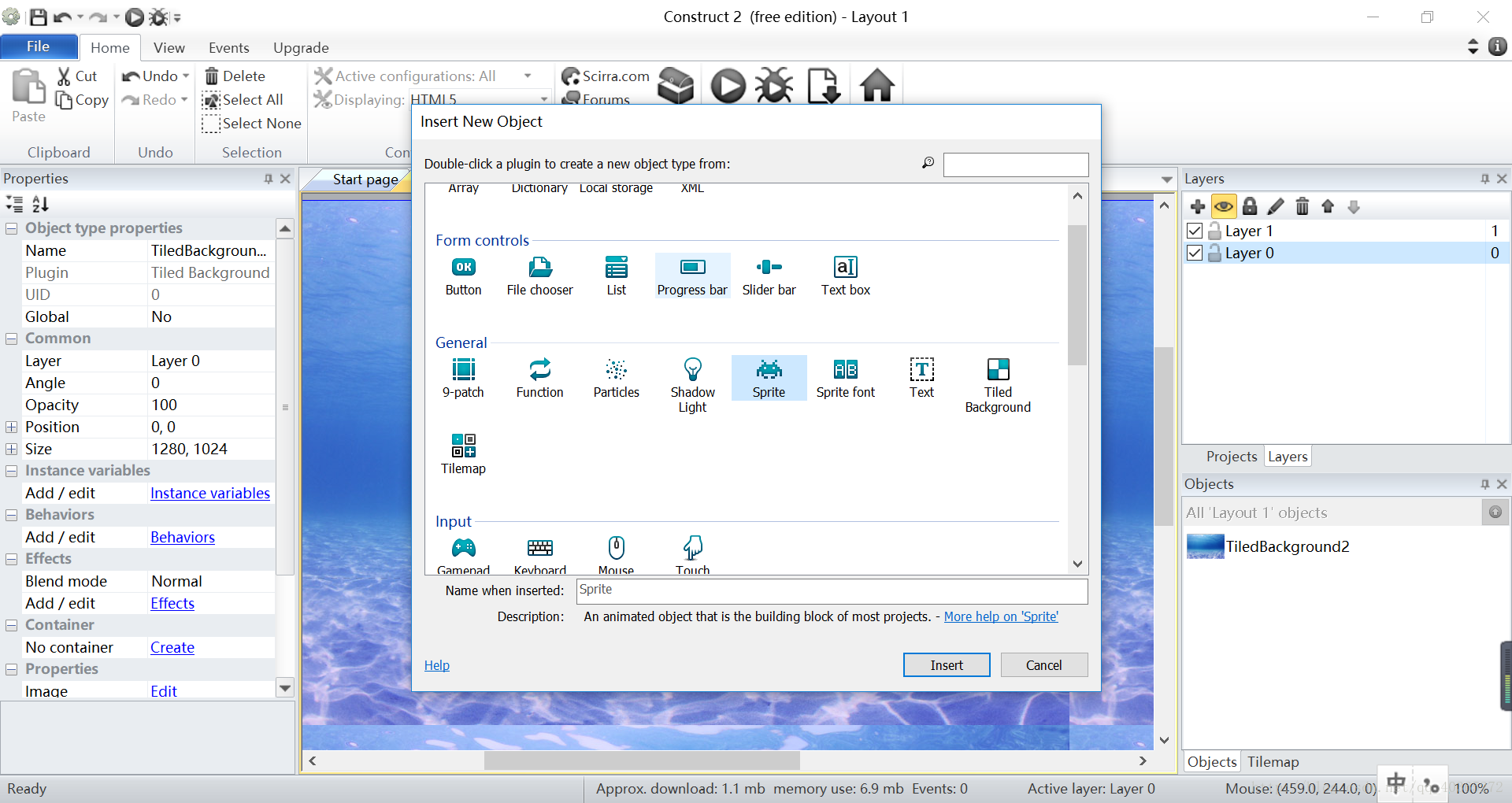Select the Touch input plugin
This screenshot has width=1512, height=803.
coord(692,556)
